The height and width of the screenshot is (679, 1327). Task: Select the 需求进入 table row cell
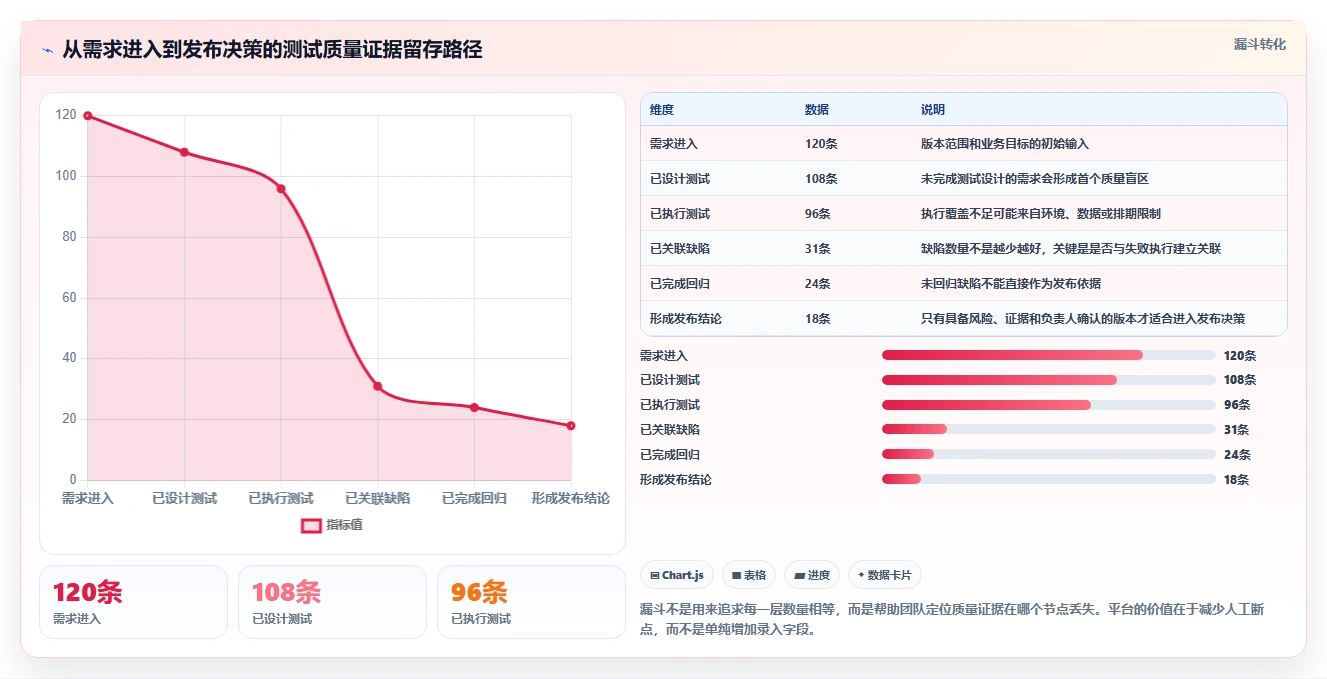[674, 144]
